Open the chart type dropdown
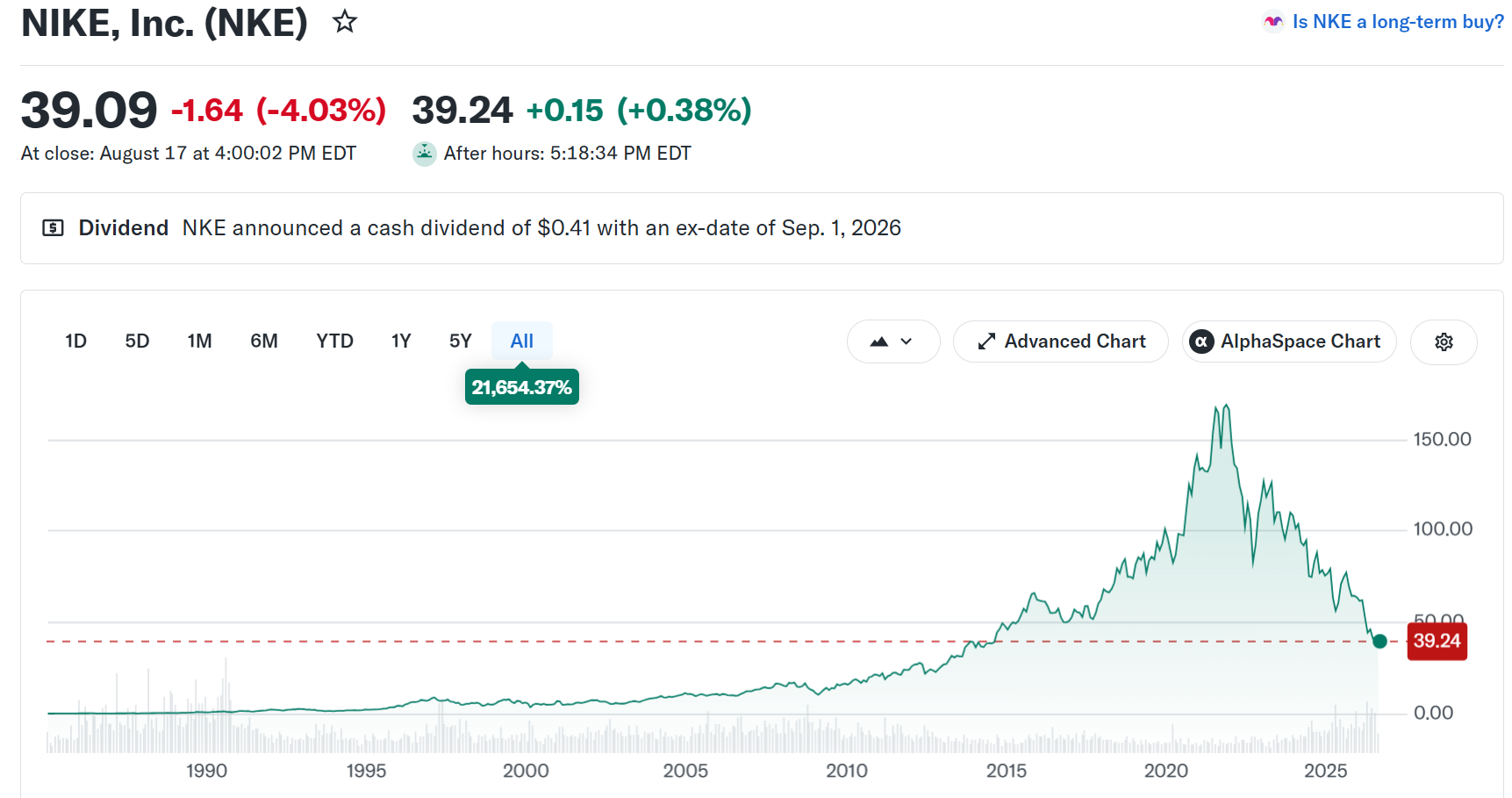Image resolution: width=1512 pixels, height=798 pixels. 892,341
